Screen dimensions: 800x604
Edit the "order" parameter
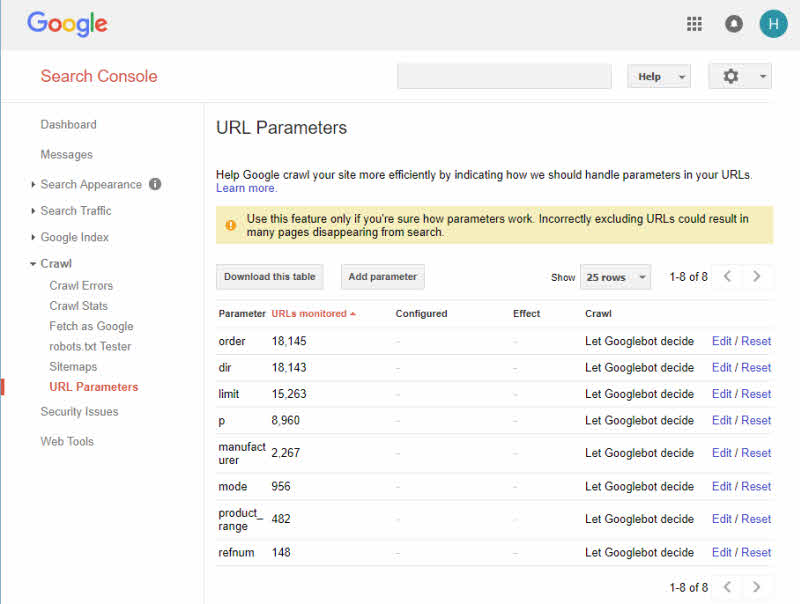point(722,340)
